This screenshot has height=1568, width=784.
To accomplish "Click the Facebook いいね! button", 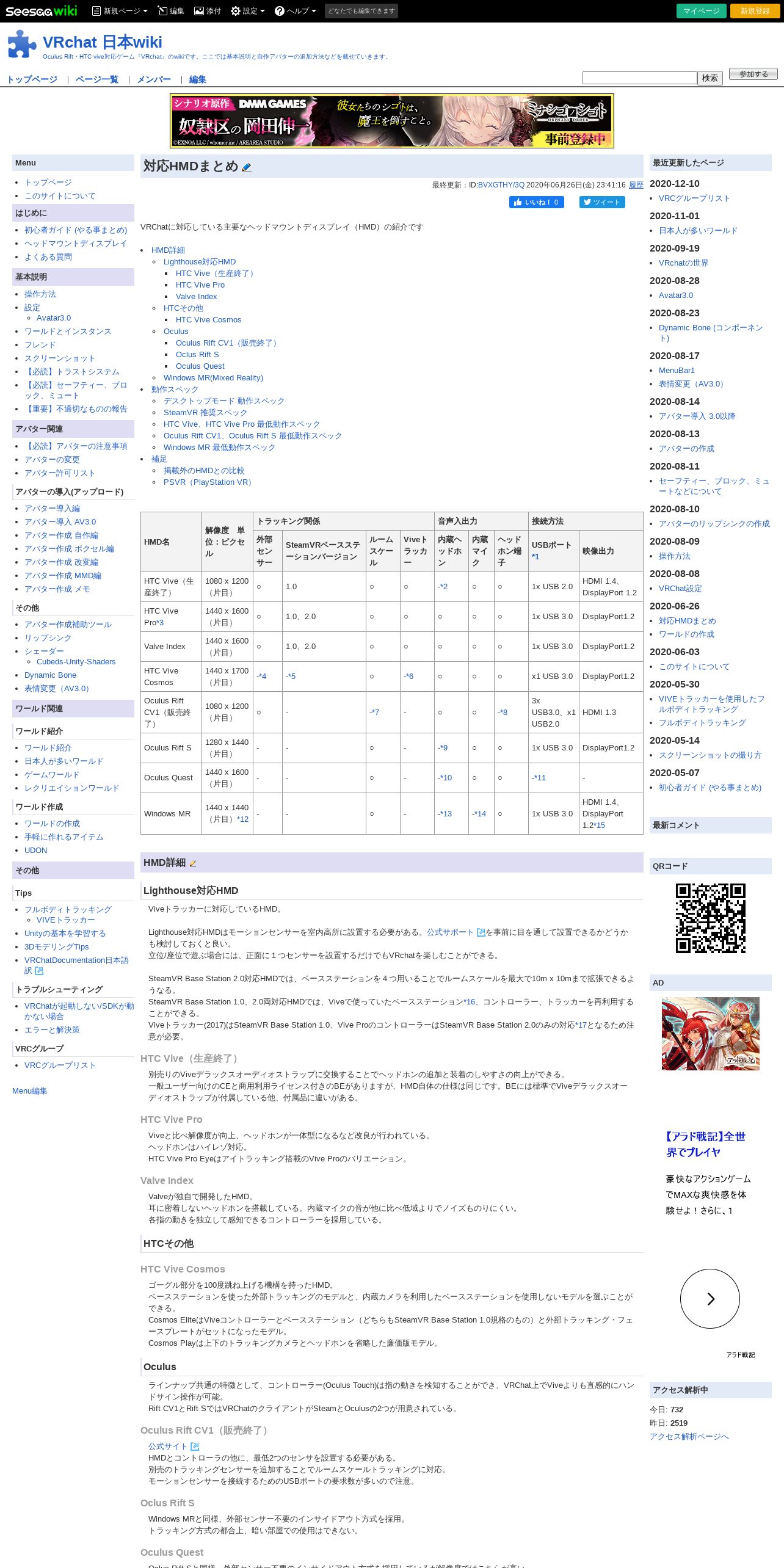I will pos(537,202).
